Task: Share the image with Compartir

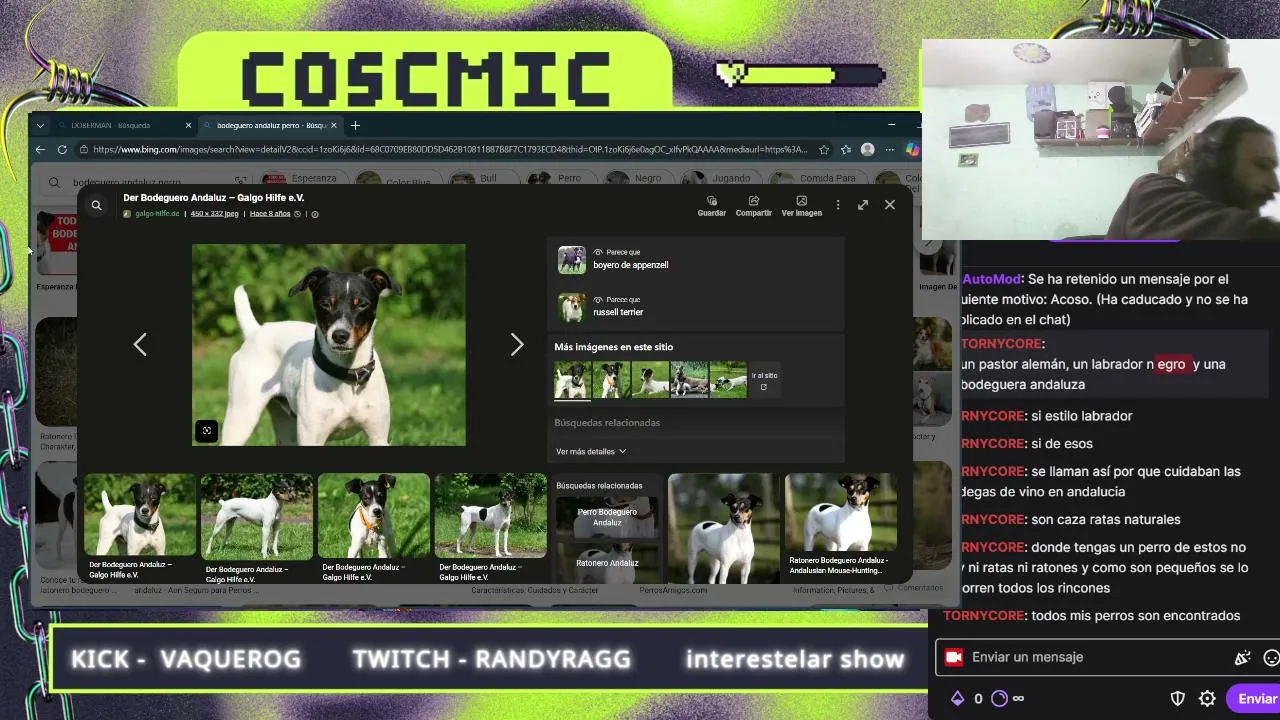Action: pyautogui.click(x=754, y=206)
